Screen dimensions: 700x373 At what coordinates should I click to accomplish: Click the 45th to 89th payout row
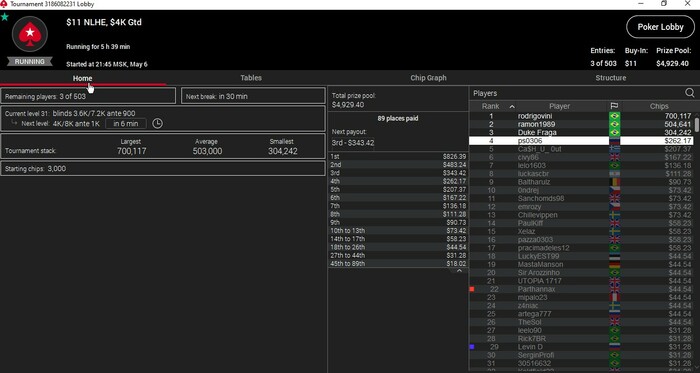(x=398, y=264)
